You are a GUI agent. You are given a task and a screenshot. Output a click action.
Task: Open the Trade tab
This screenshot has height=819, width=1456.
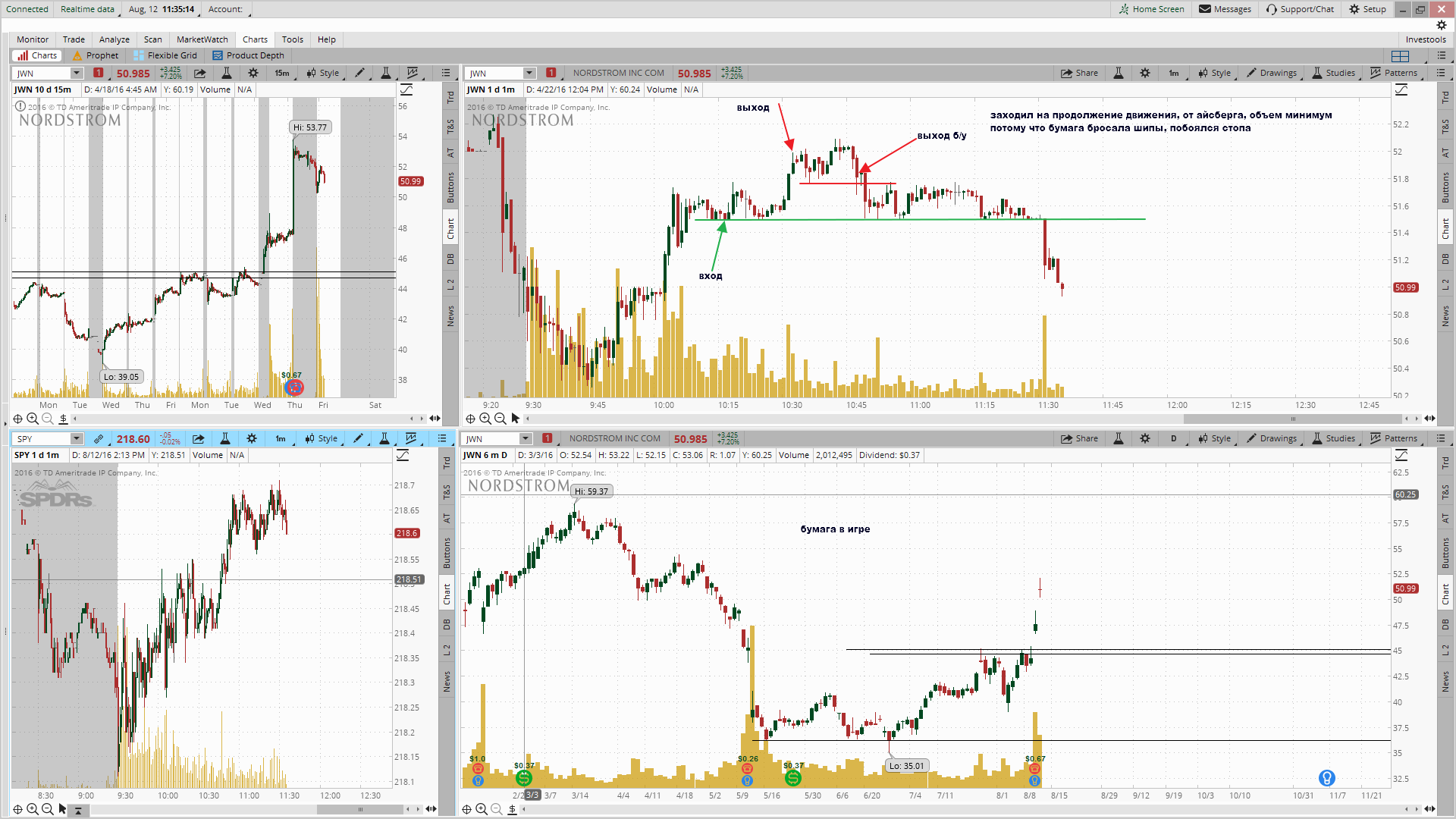pyautogui.click(x=74, y=39)
